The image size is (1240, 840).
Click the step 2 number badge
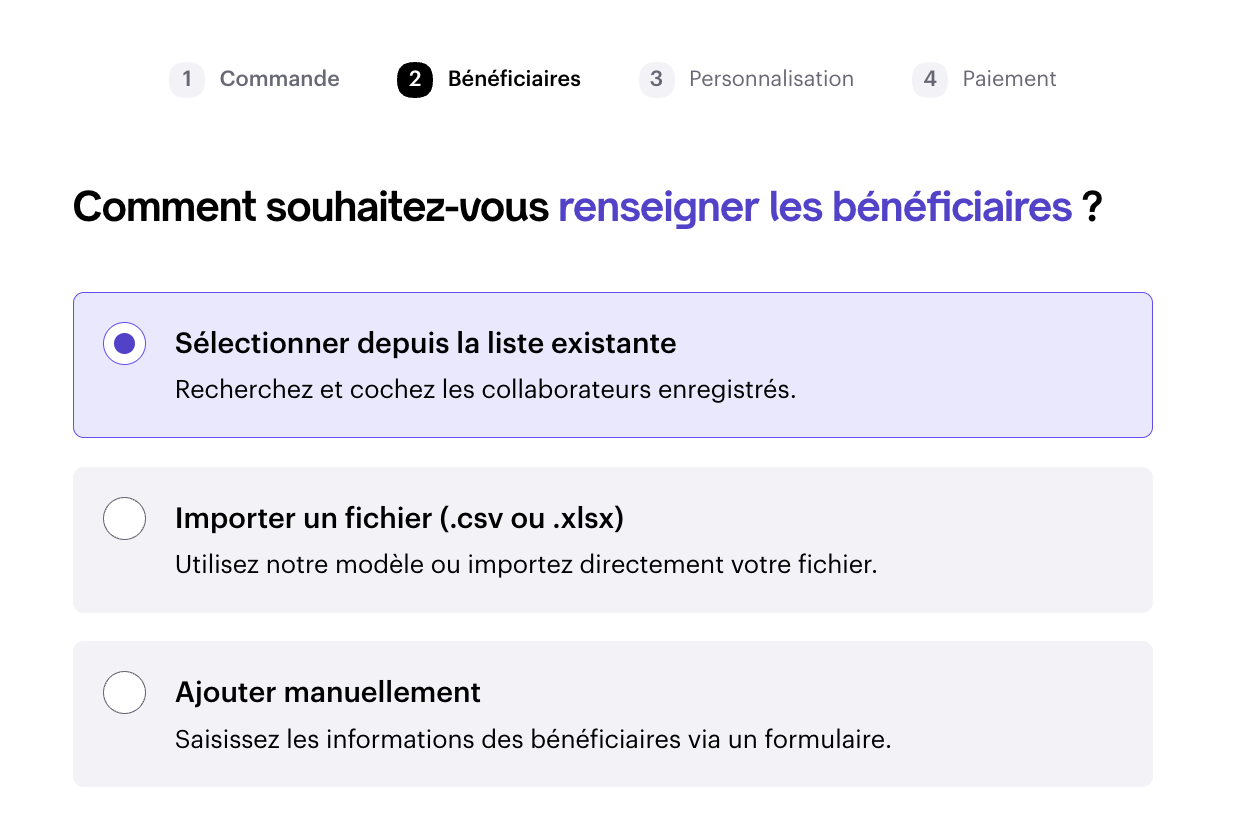coord(415,79)
